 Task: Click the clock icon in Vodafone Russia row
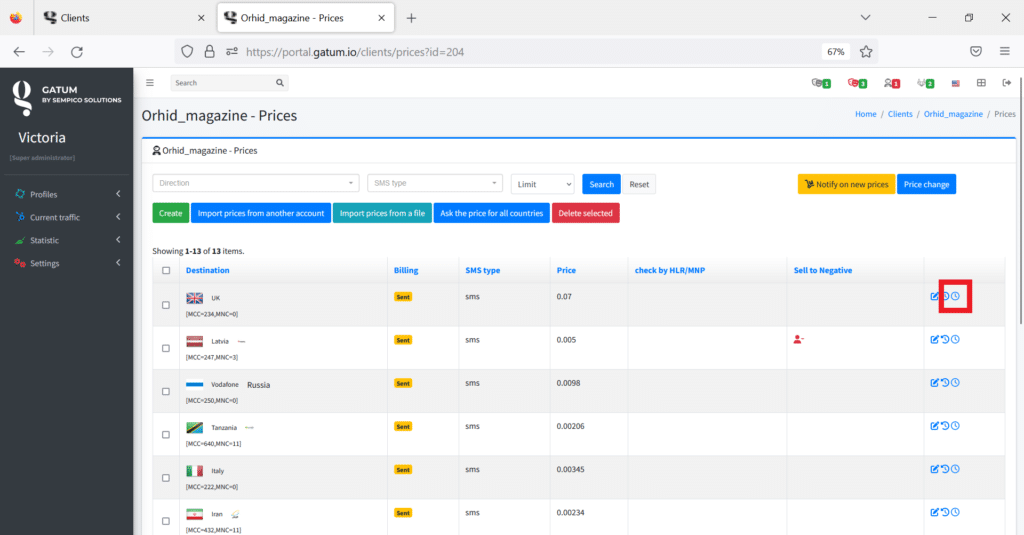955,383
